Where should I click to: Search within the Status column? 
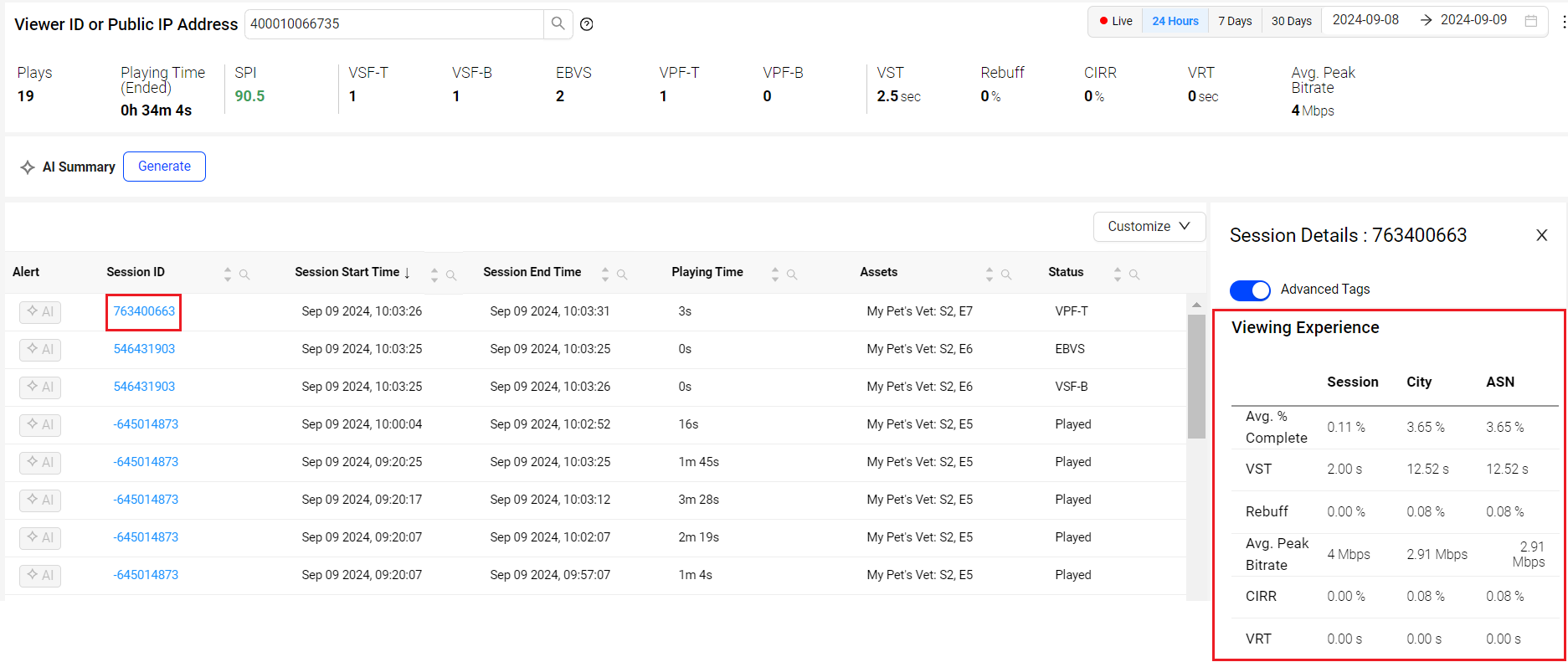(x=1134, y=274)
